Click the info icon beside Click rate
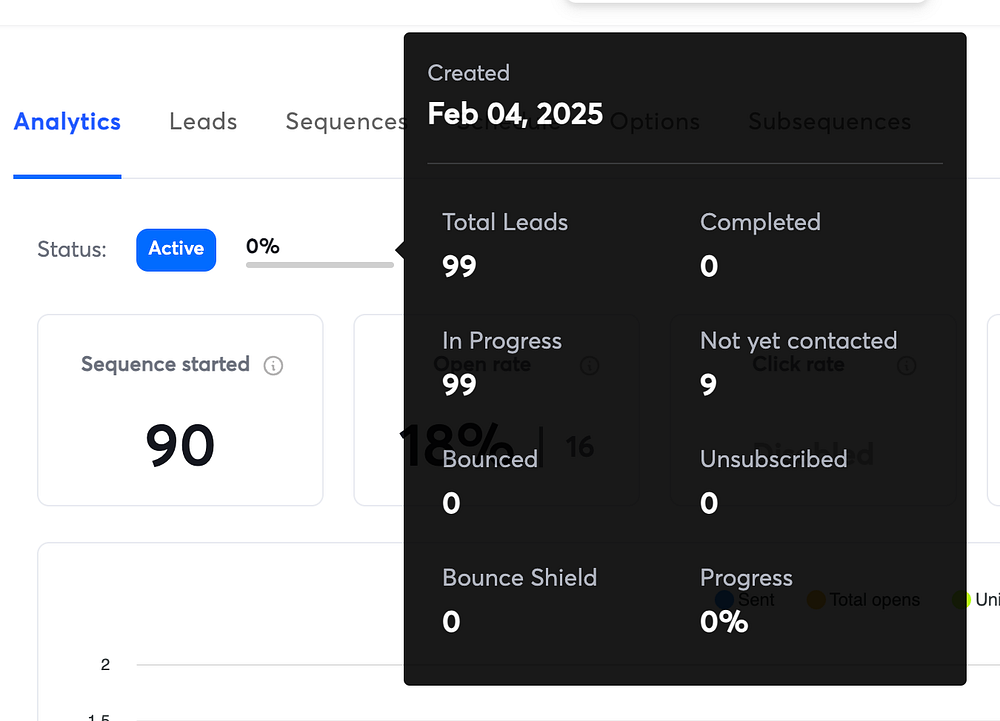1000x721 pixels. pyautogui.click(x=907, y=365)
